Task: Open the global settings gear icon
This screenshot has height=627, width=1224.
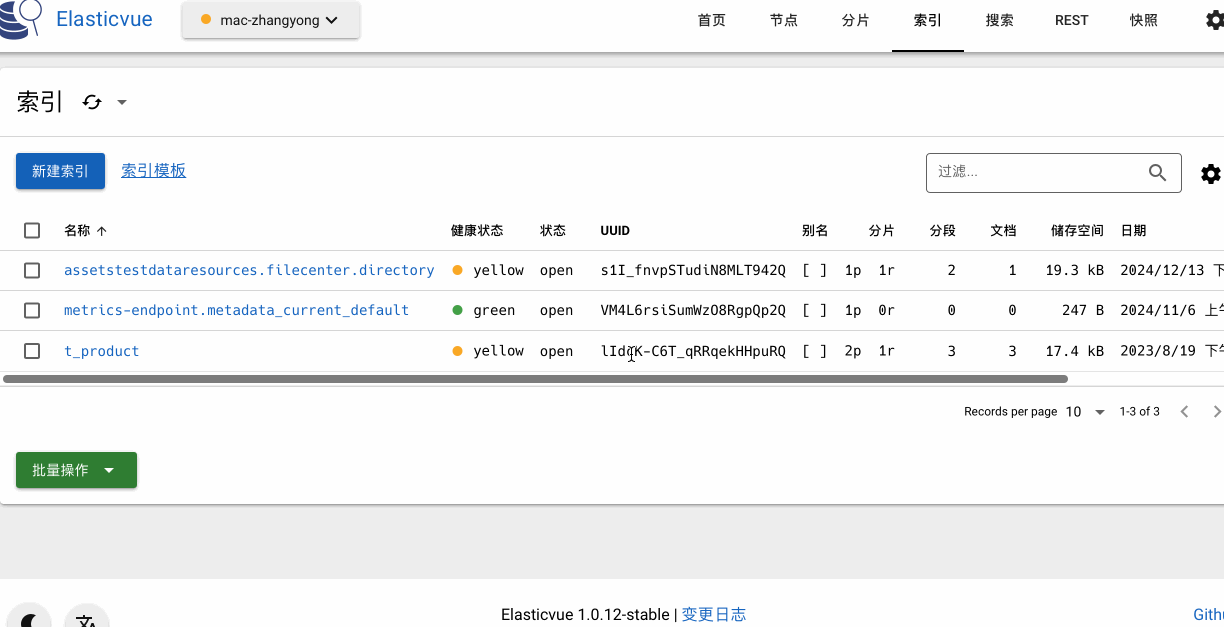Action: (x=1215, y=19)
